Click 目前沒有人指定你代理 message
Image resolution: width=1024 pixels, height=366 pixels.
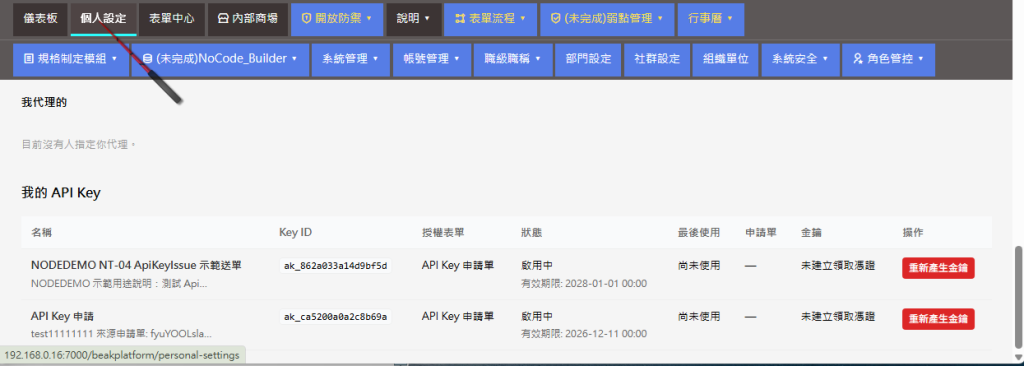point(79,144)
